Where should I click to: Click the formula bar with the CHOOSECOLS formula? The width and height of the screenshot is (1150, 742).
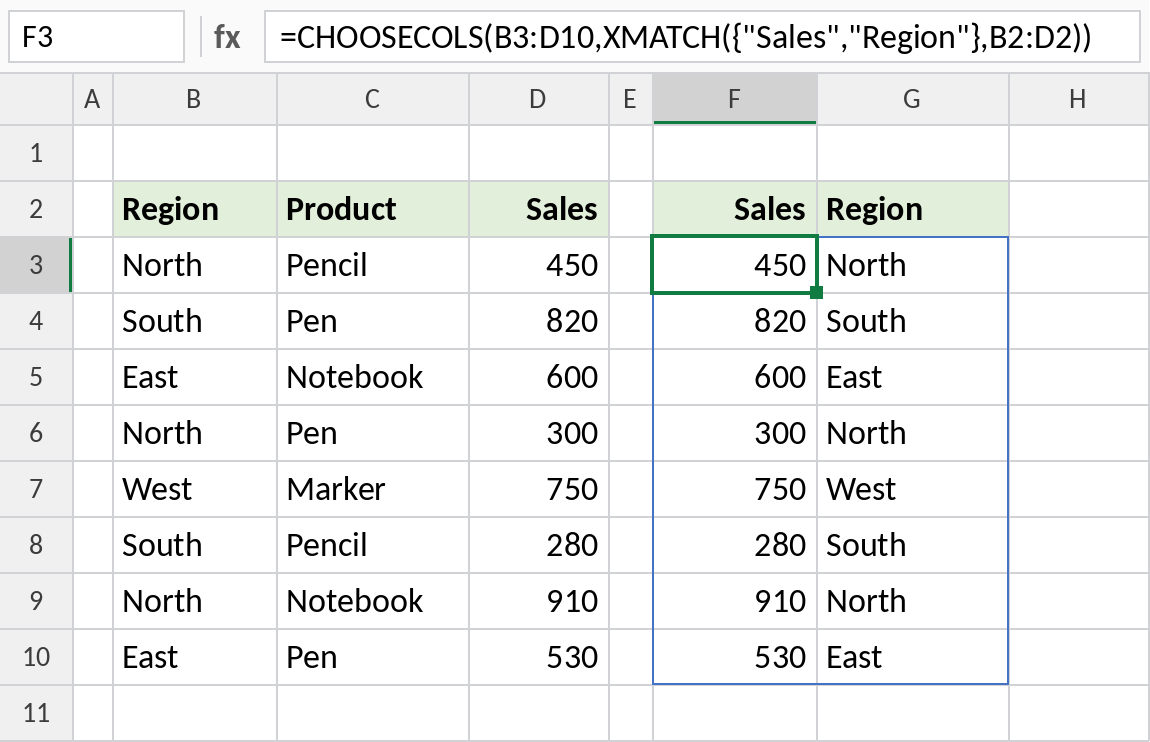(702, 37)
